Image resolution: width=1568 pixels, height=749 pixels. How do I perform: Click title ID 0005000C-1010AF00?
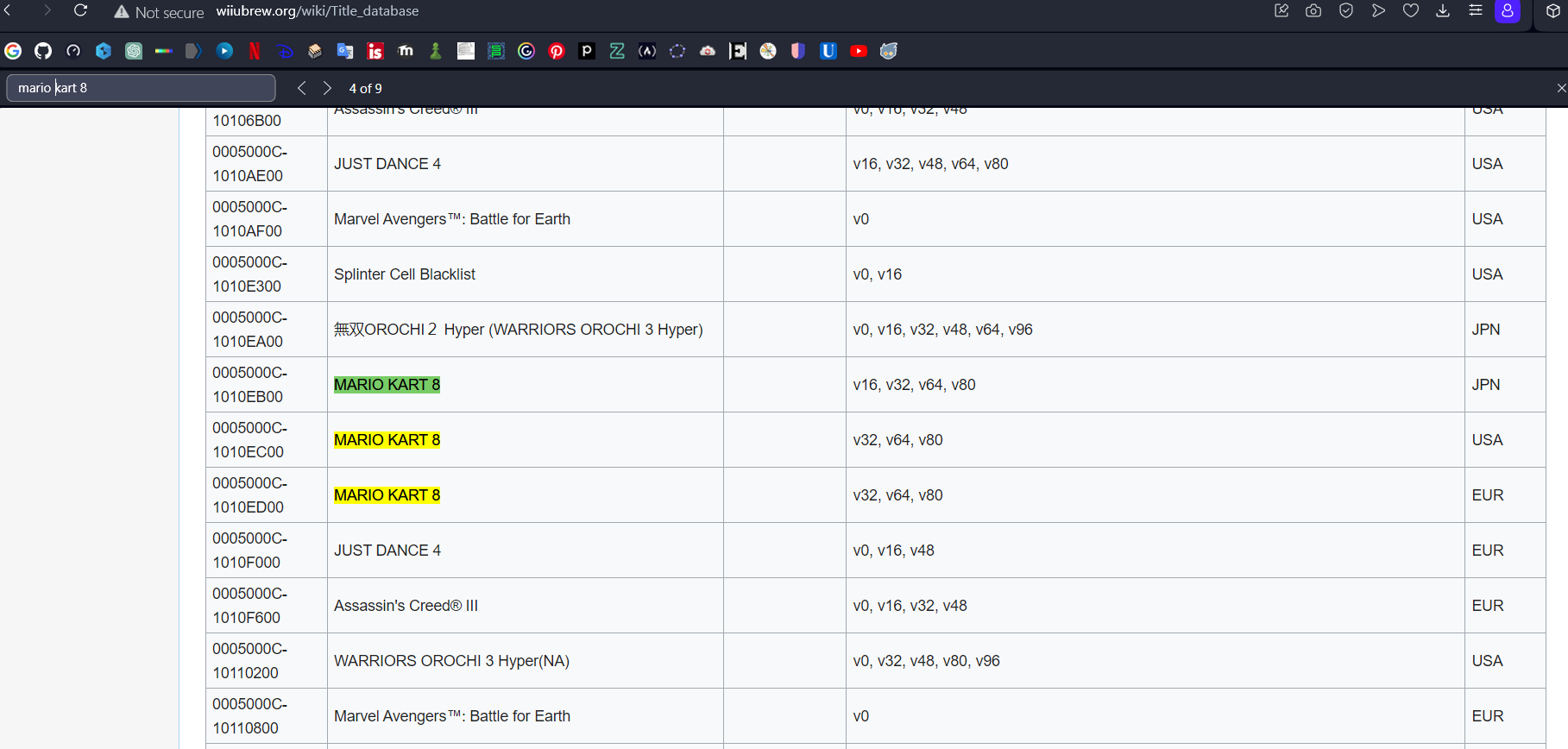250,219
